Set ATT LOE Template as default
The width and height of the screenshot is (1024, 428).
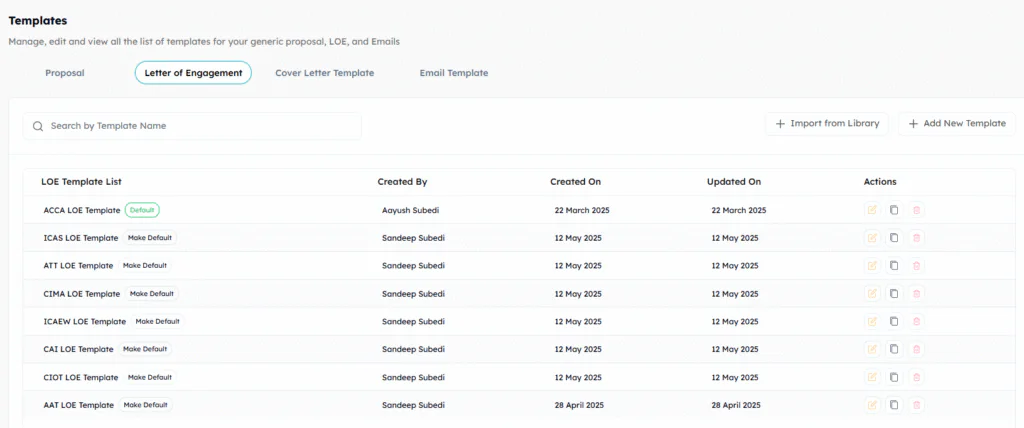click(x=145, y=266)
